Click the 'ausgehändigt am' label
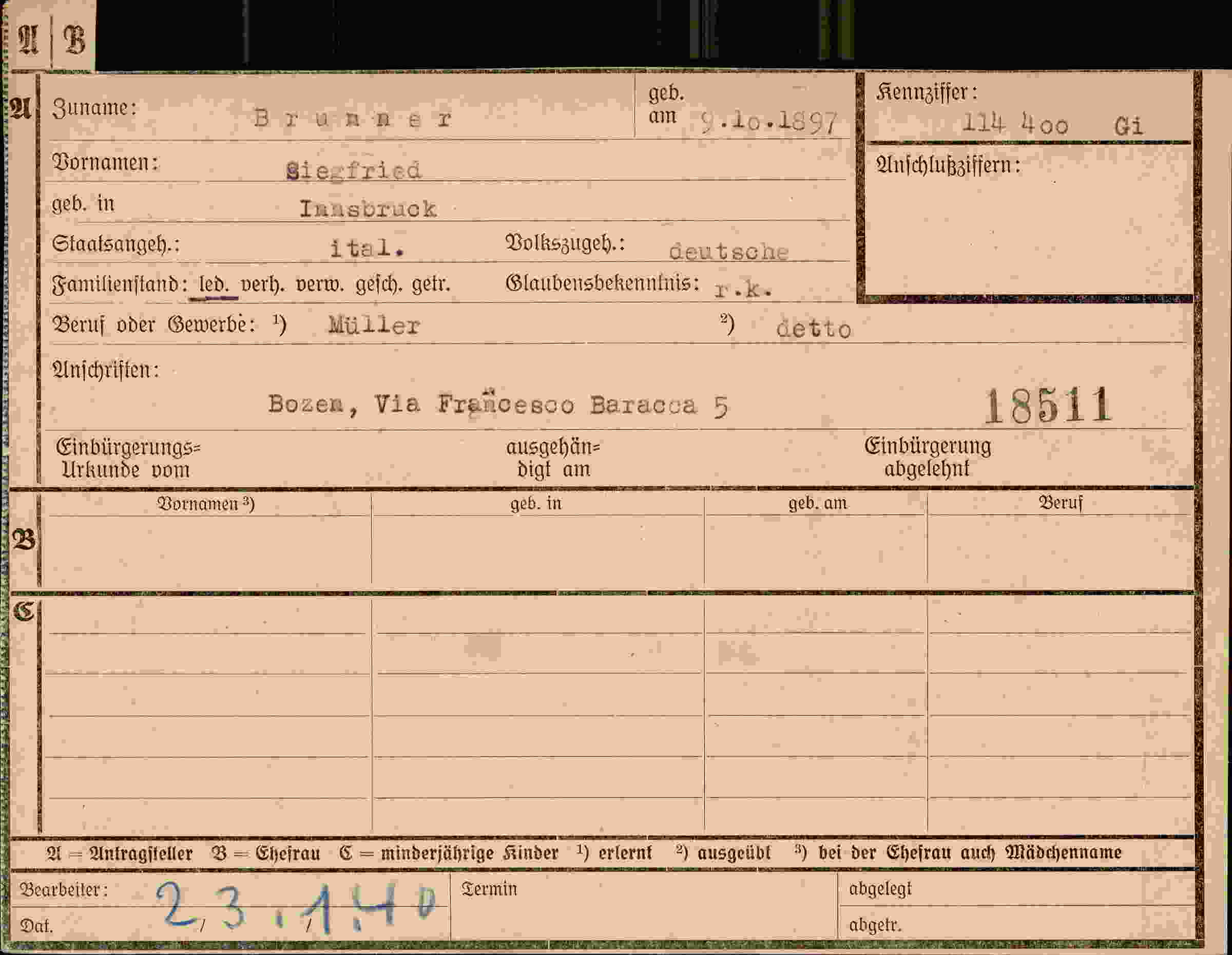The image size is (1232, 955). 553,458
